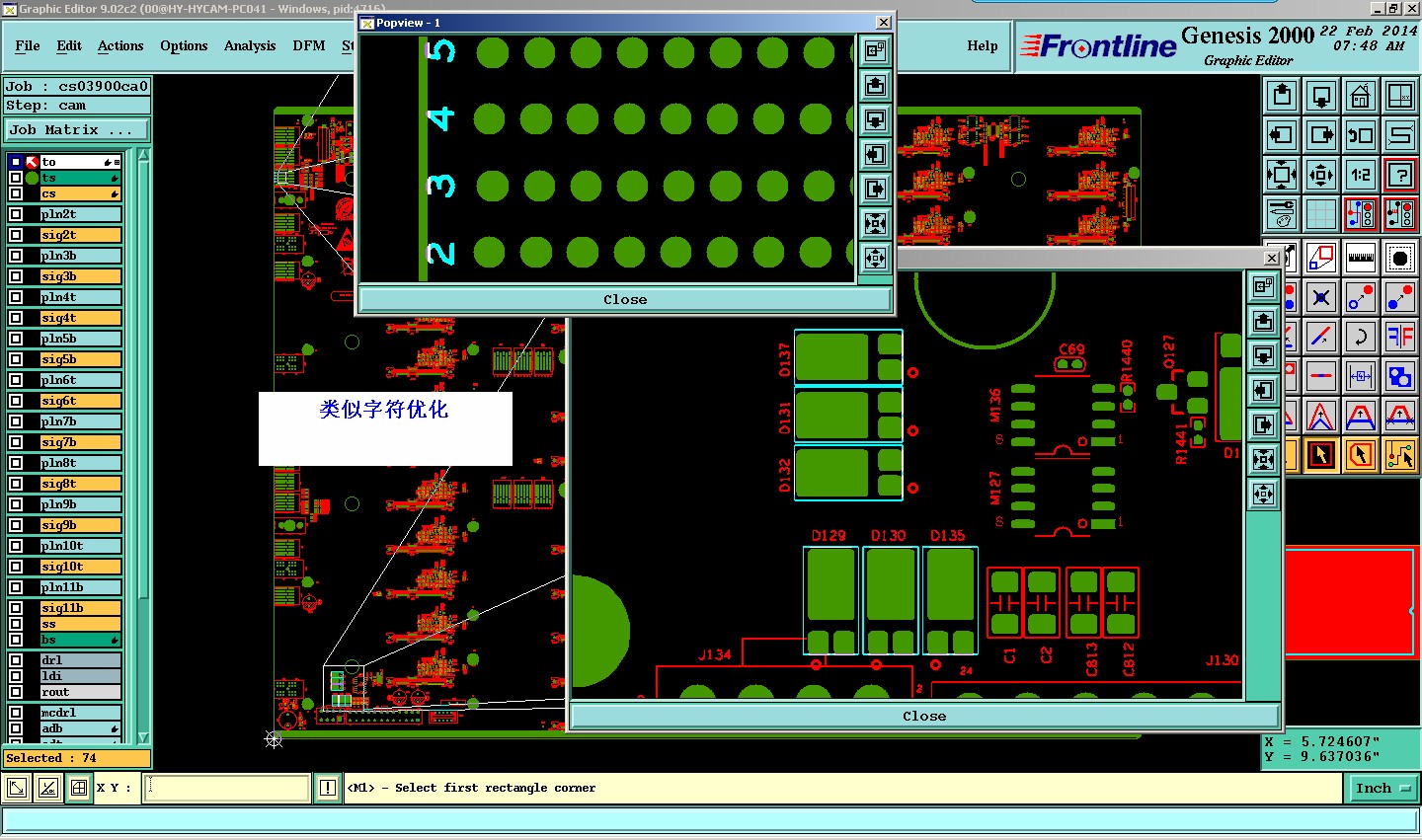Click pan left icon in Popview - 1
This screenshot has height=840, width=1422.
coord(875,155)
